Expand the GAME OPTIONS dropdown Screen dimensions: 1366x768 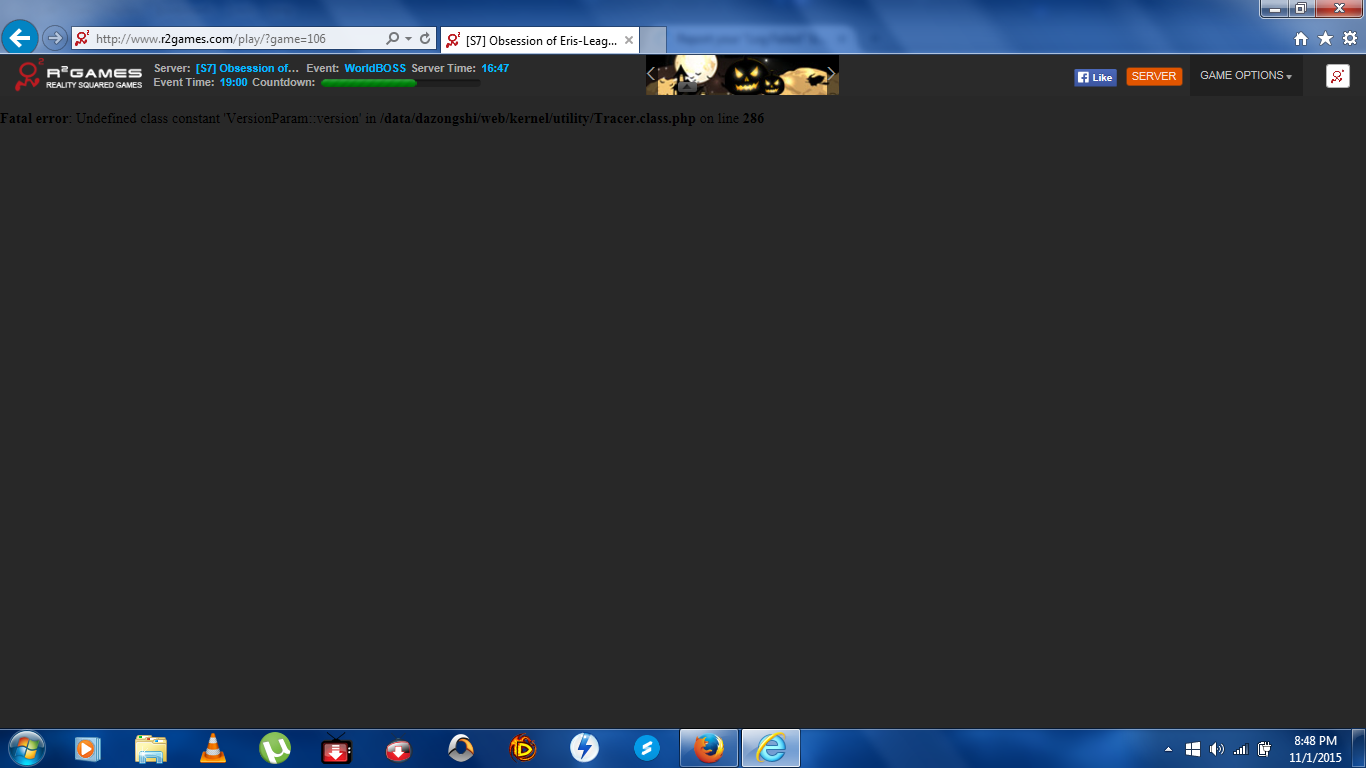1245,76
